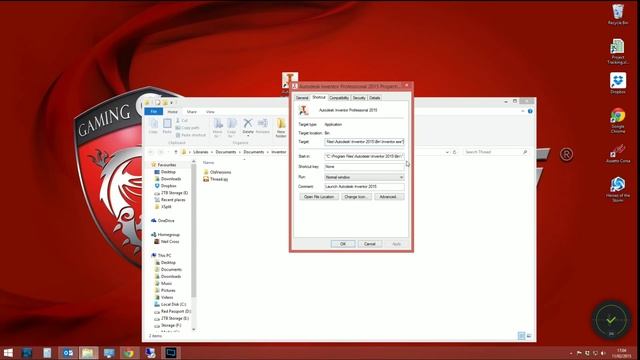Click into the Target field
The height and width of the screenshot is (360, 640).
364,142
